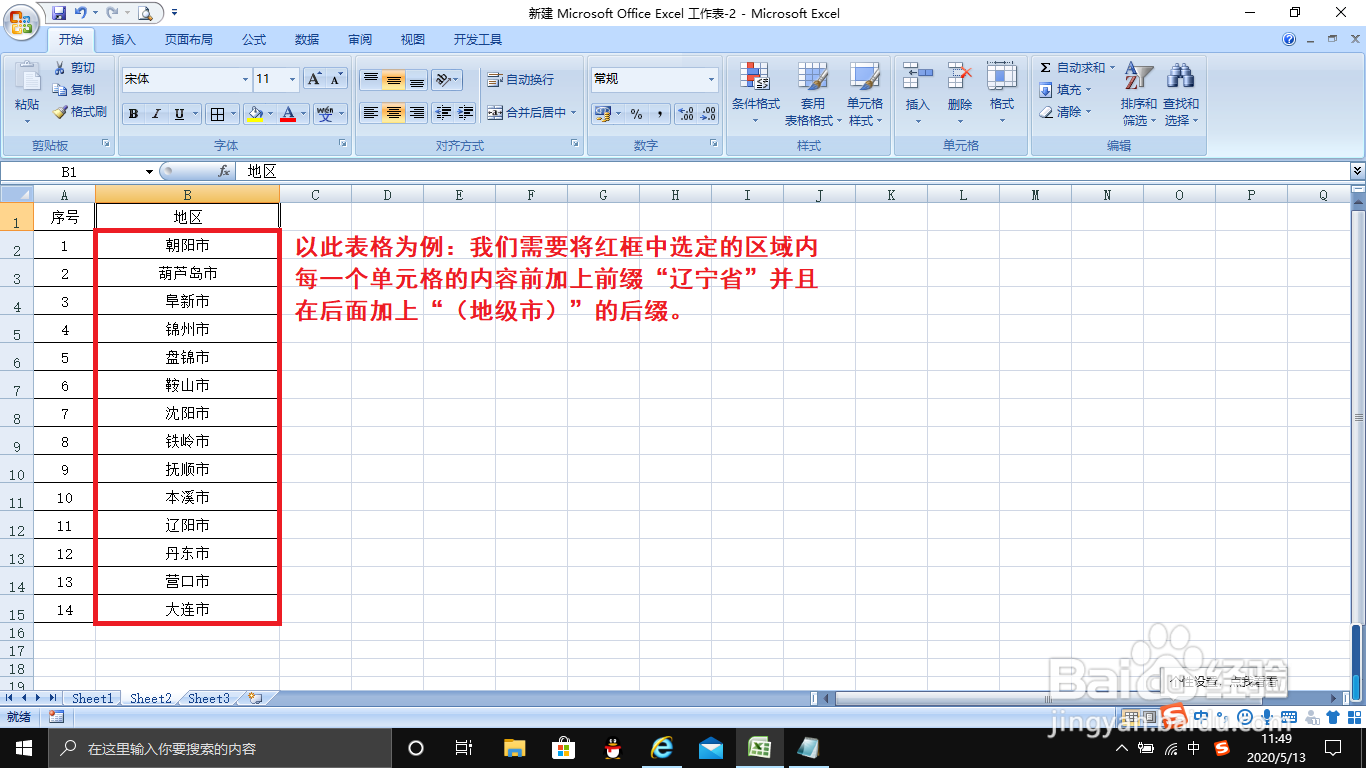Expand font color dropdown arrow
The height and width of the screenshot is (769, 1366).
pyautogui.click(x=305, y=114)
